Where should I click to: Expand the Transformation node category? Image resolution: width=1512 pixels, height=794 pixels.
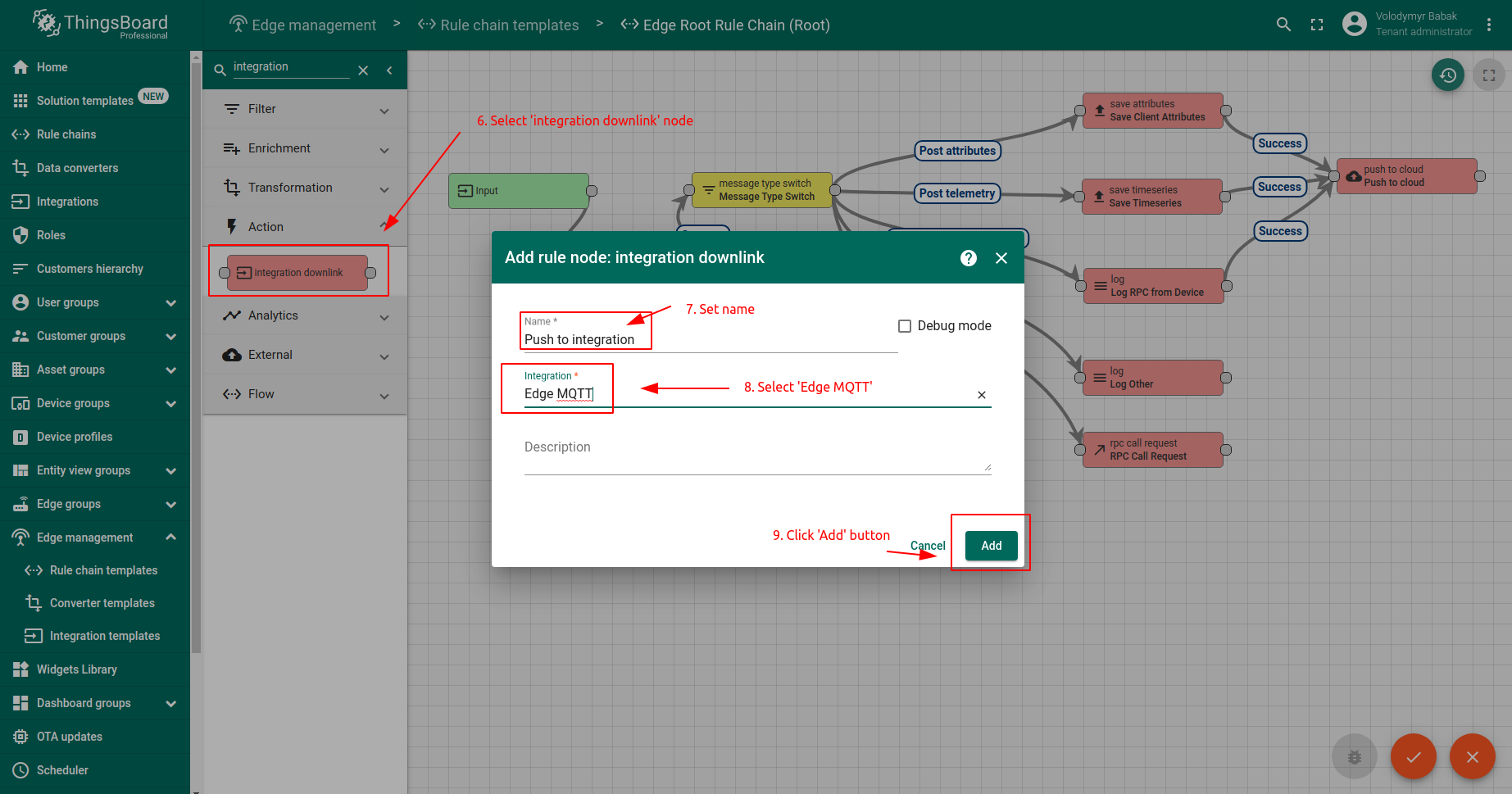(x=305, y=188)
